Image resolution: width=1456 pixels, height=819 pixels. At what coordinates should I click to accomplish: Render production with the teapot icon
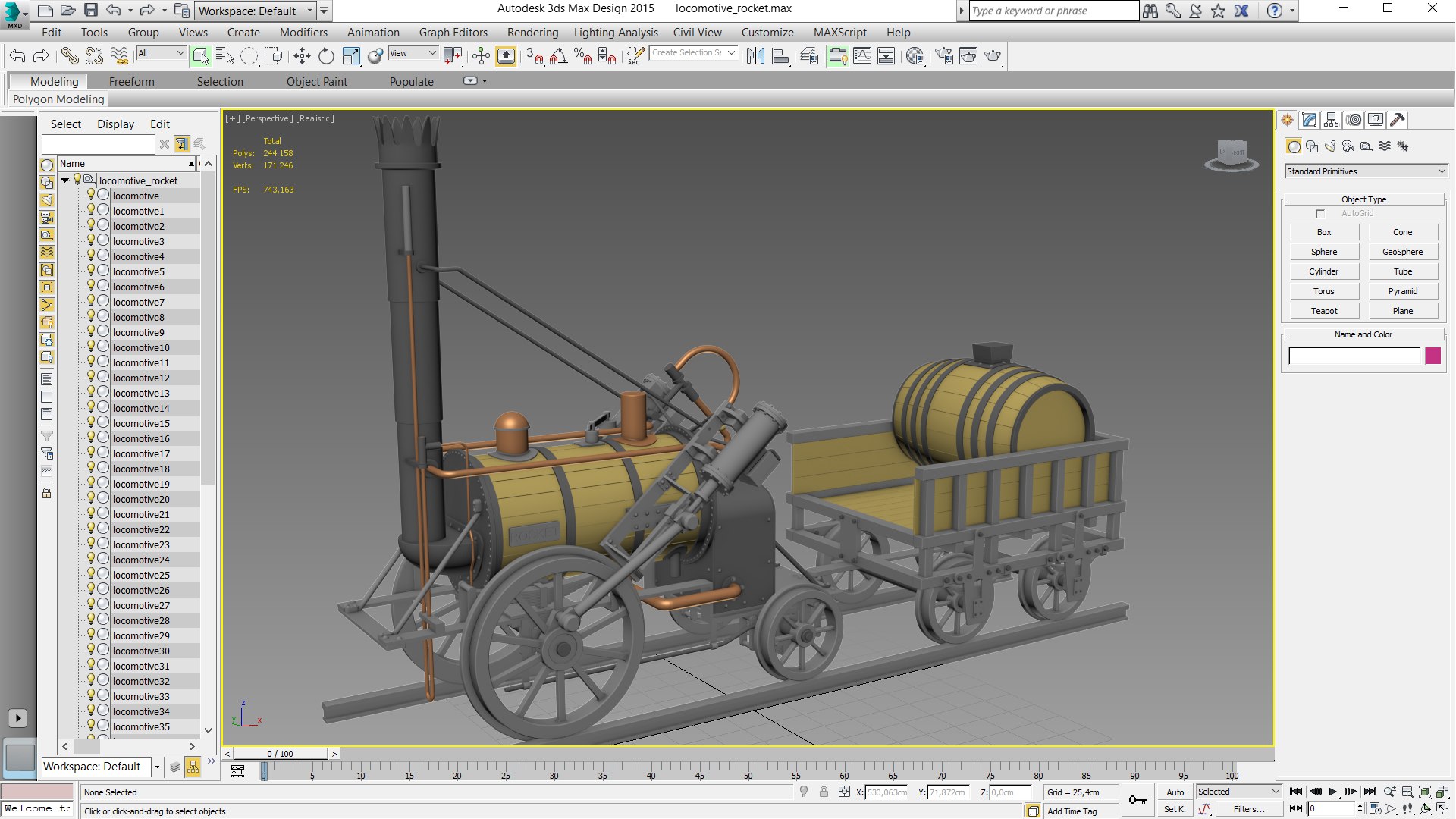(x=993, y=55)
